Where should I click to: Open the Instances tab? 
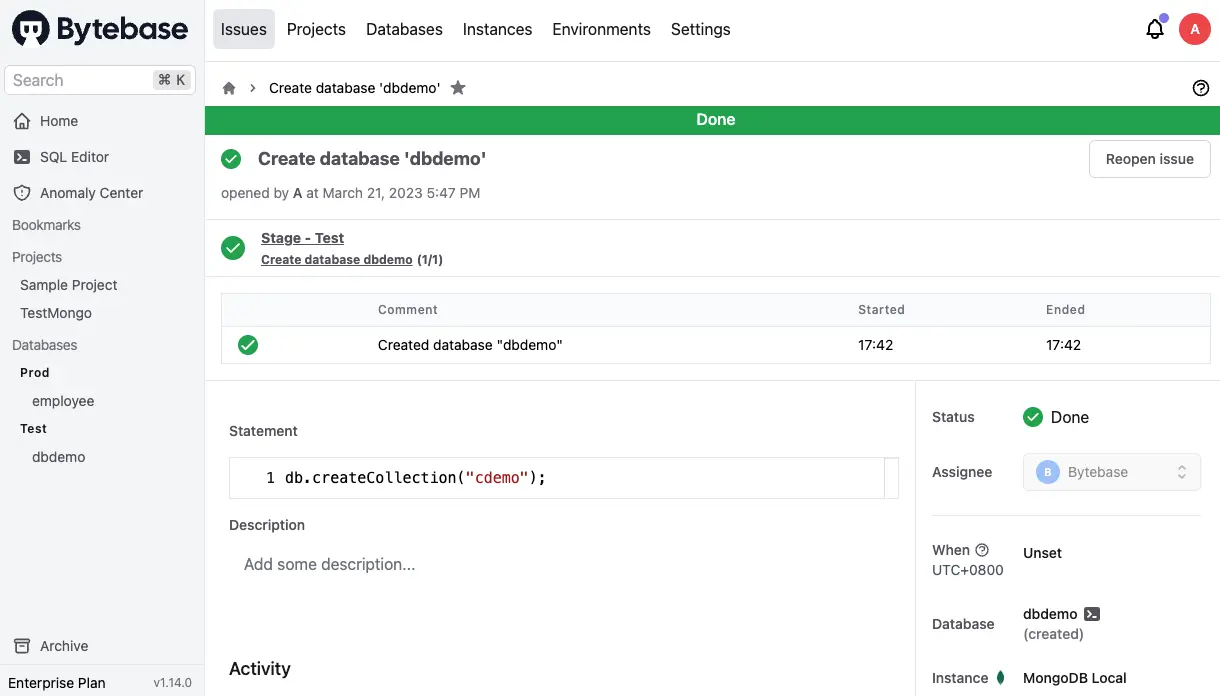pos(497,29)
